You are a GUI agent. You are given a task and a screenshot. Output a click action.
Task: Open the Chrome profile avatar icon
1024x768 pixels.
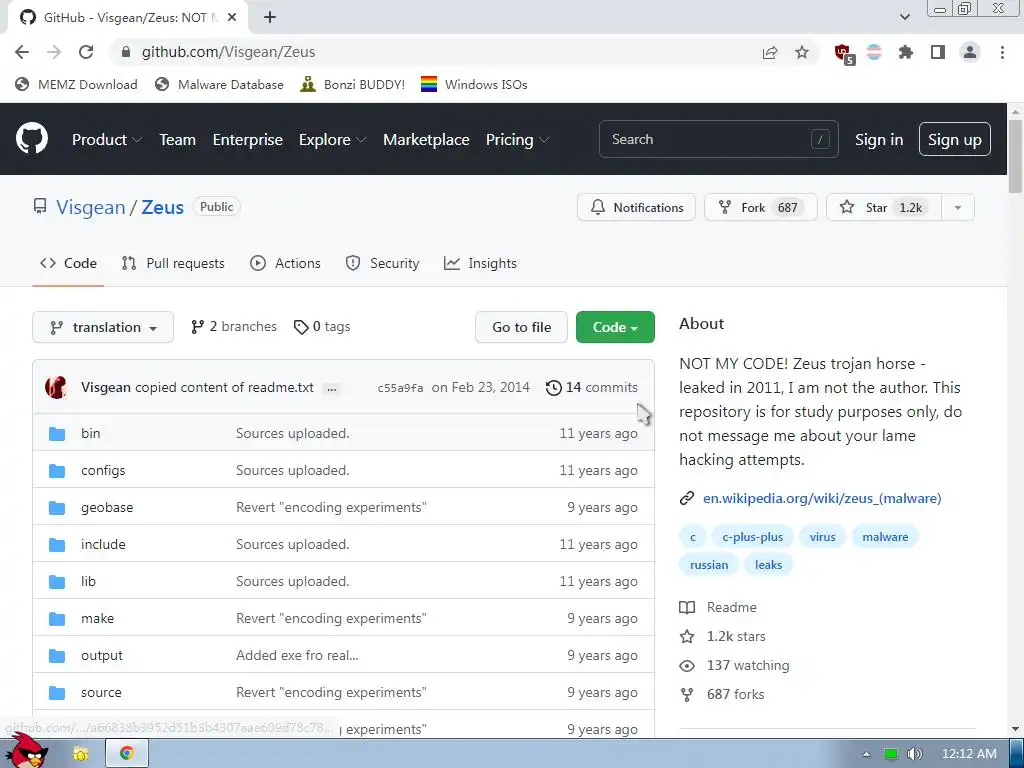970,52
